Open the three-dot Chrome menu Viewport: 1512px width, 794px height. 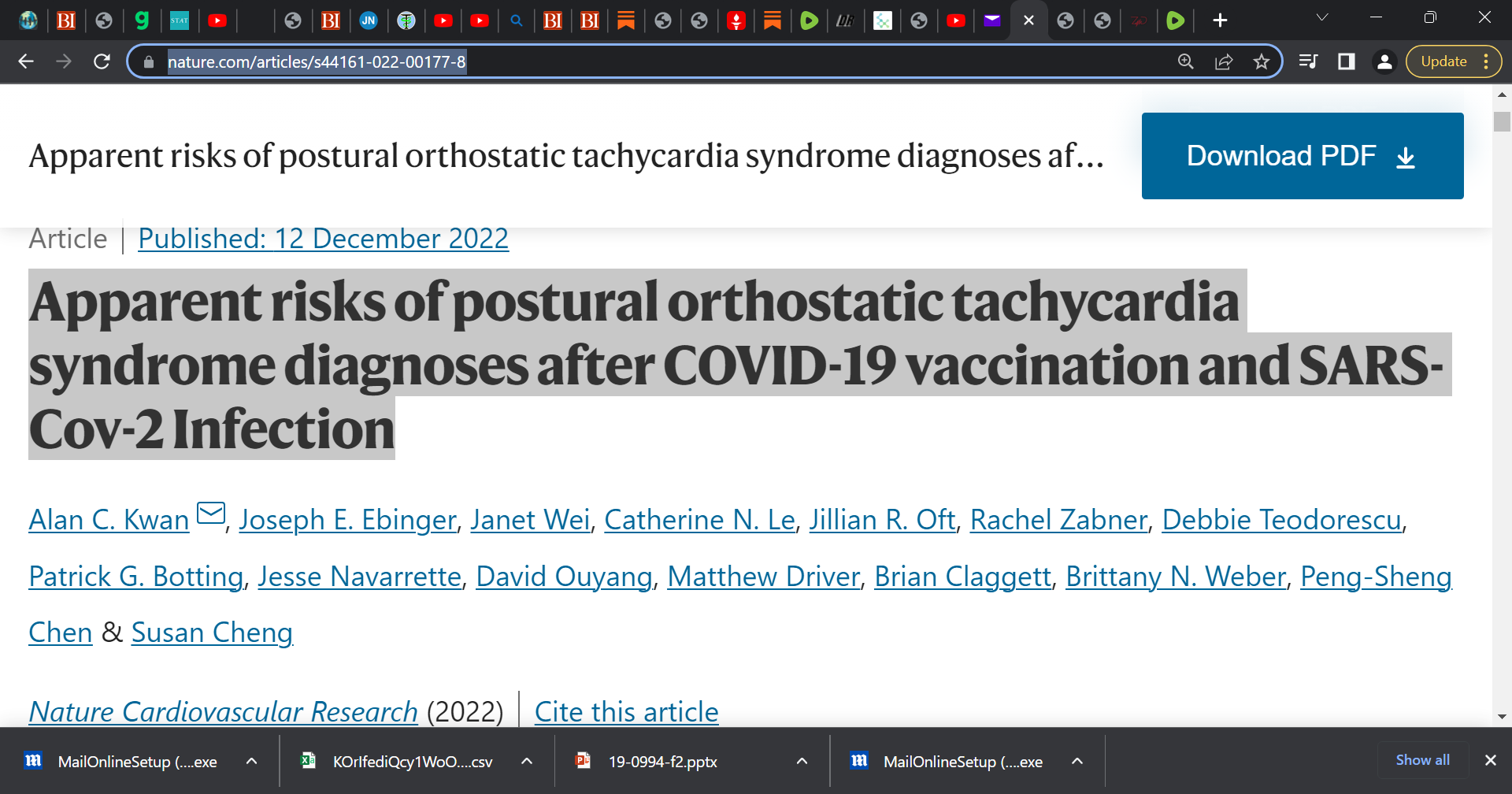point(1488,61)
